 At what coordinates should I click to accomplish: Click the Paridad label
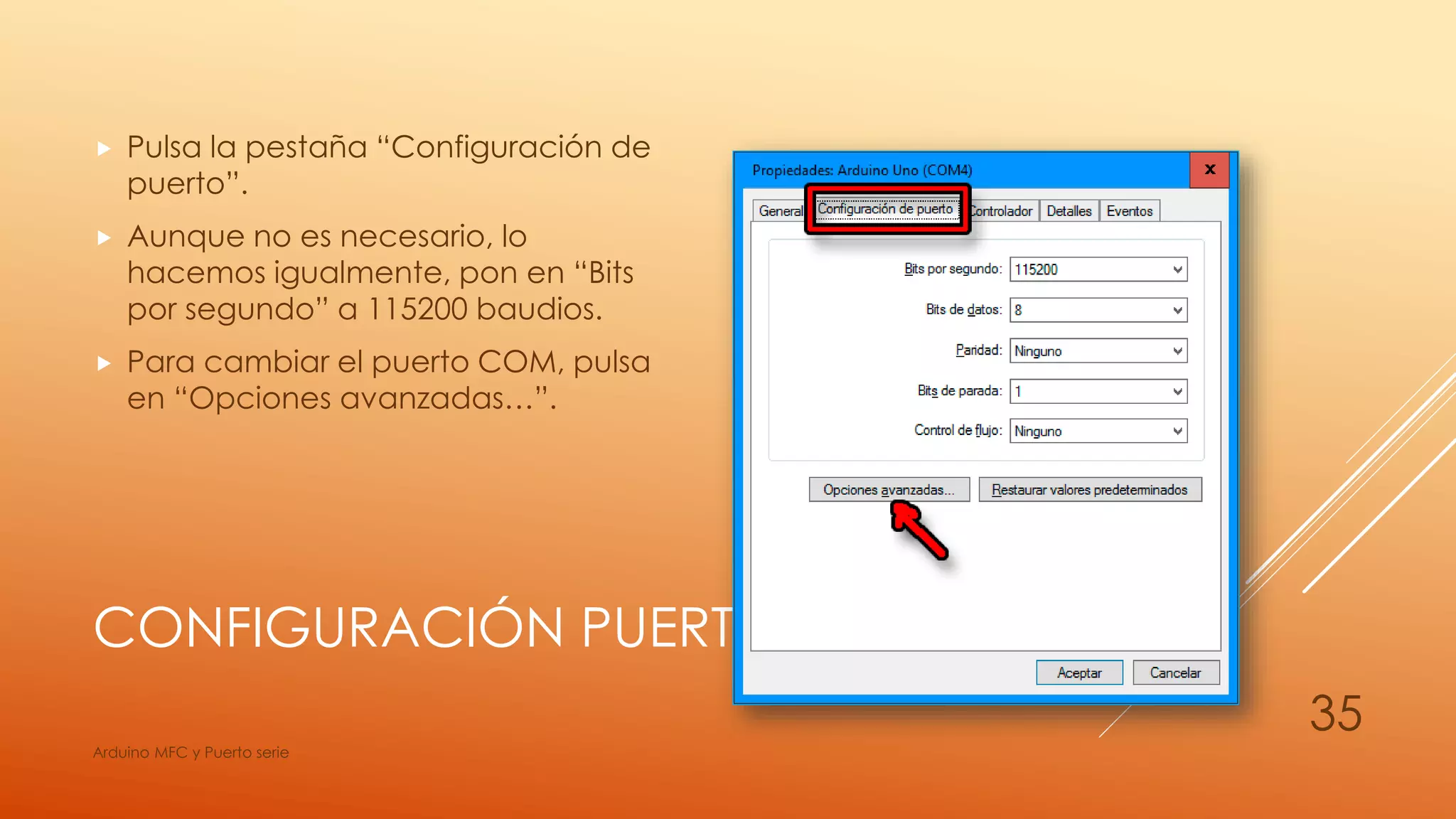point(978,350)
